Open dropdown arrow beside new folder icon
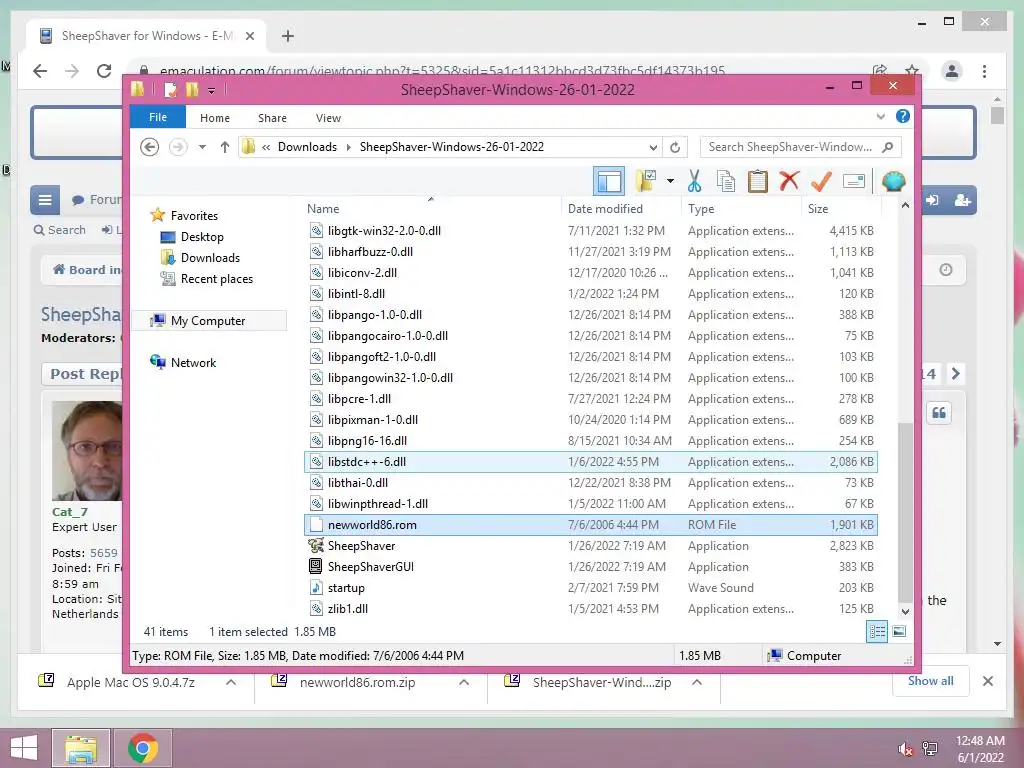The height and width of the screenshot is (768, 1024). [x=670, y=181]
